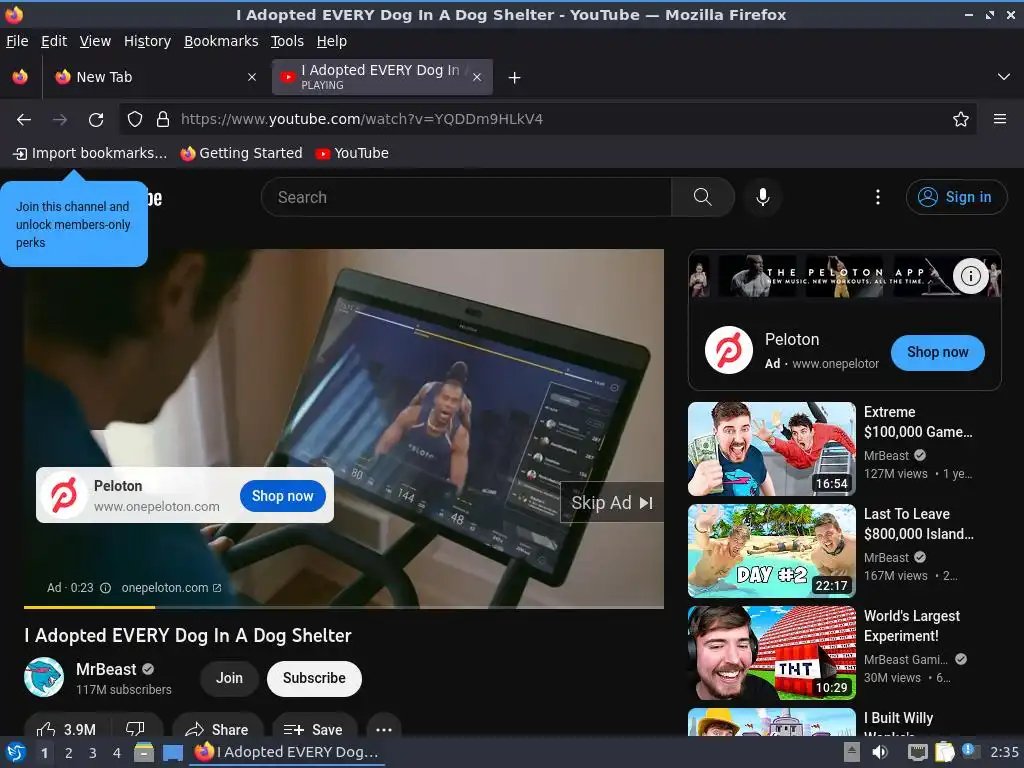
Task: Click Shop now in video ad overlay
Action: 283,496
